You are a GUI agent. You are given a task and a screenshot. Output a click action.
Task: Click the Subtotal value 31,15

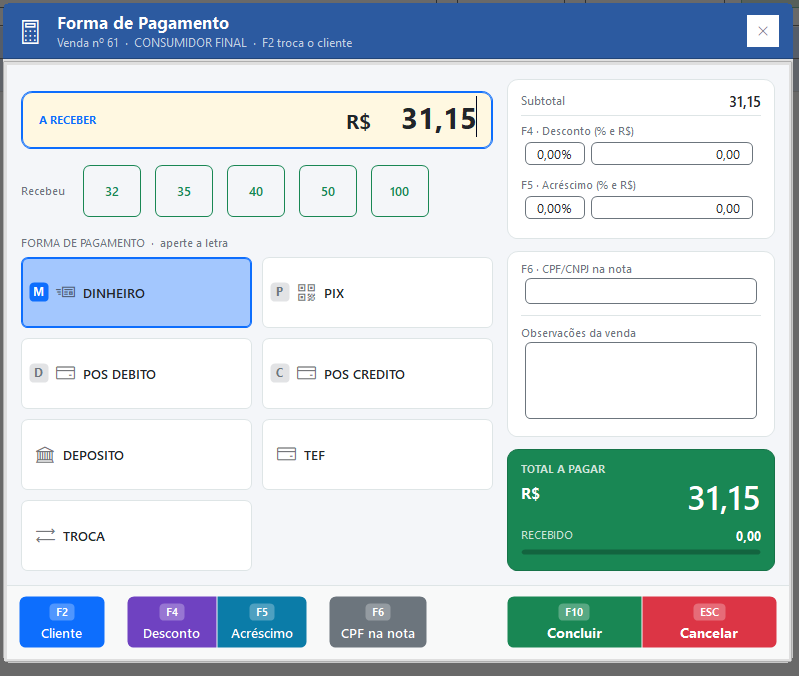[744, 102]
